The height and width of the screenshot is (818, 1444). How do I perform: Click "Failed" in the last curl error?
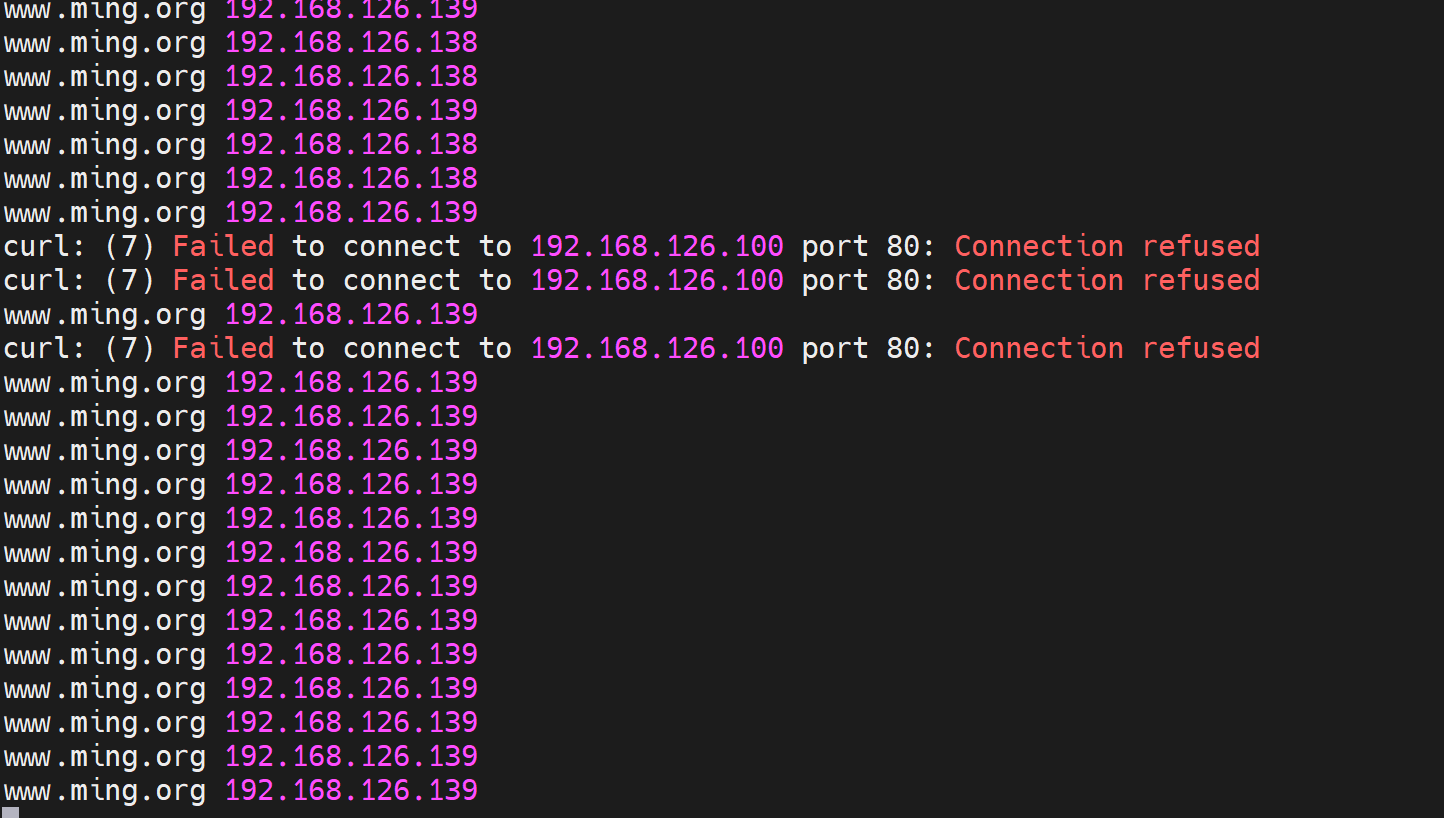[x=223, y=348]
